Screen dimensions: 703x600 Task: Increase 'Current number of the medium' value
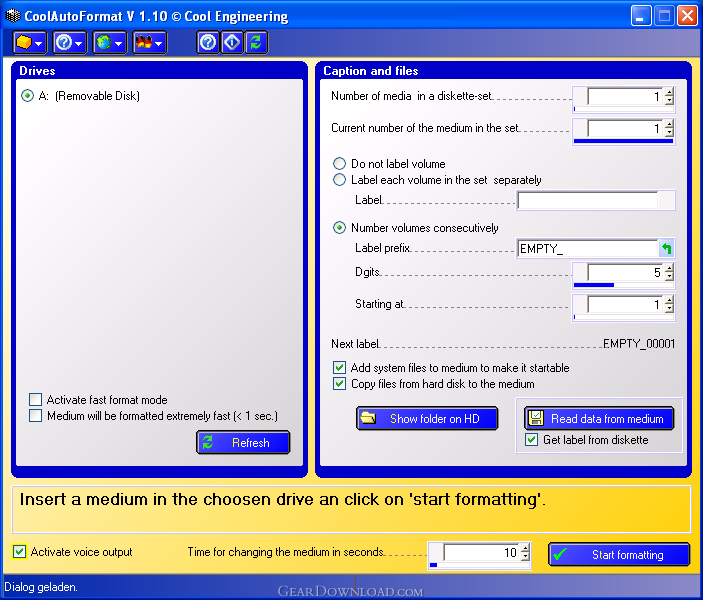point(669,125)
